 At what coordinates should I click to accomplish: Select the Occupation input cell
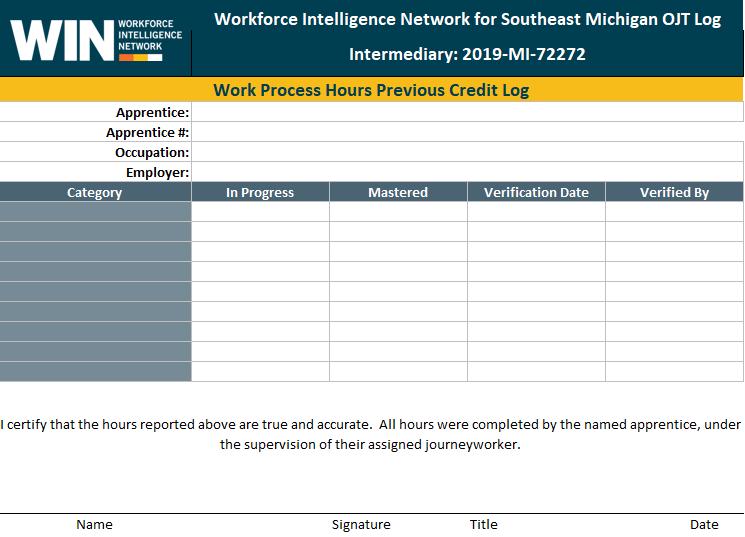coord(467,152)
